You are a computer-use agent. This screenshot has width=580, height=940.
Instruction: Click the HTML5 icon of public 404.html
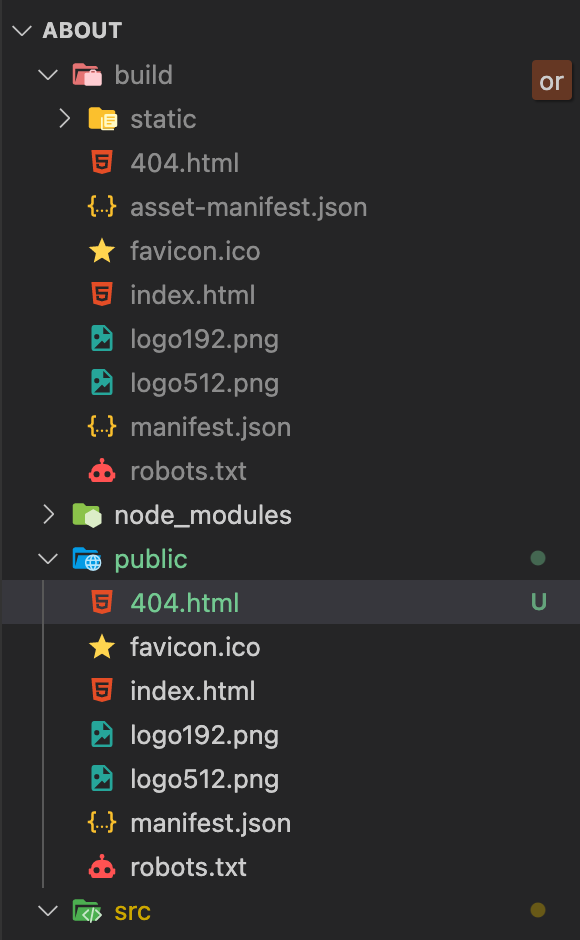102,602
